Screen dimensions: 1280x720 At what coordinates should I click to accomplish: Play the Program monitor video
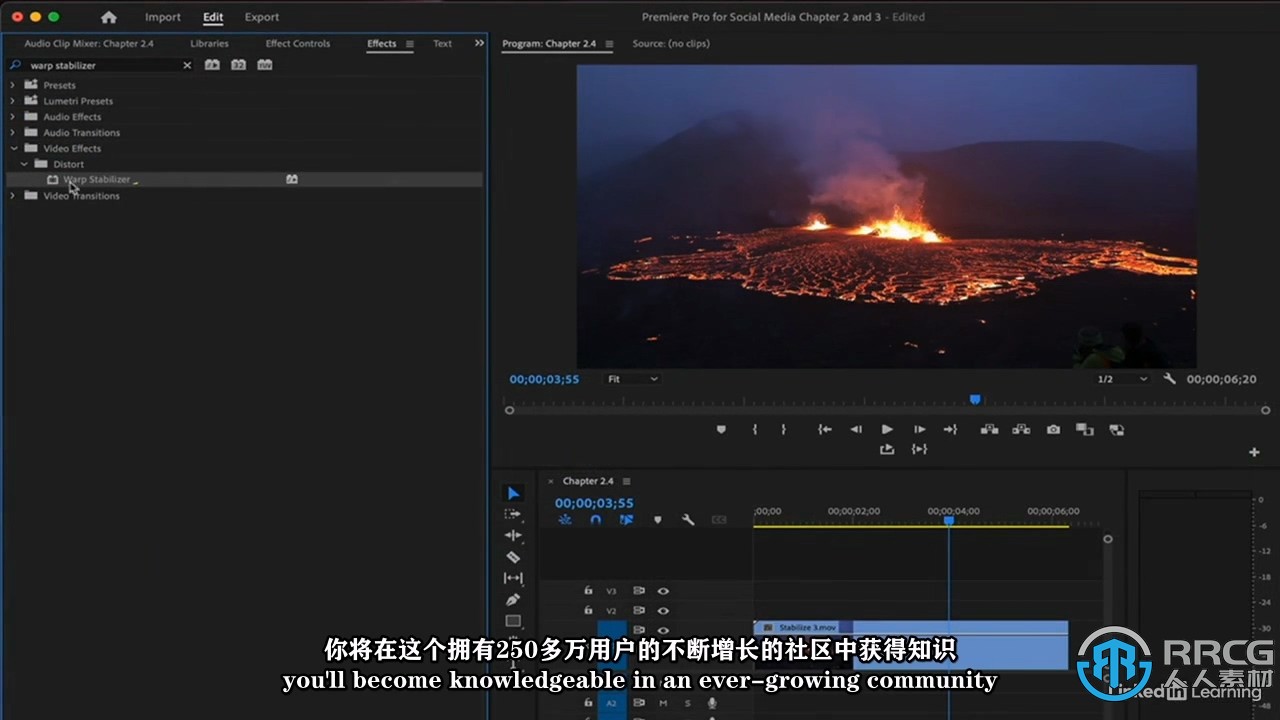coord(887,429)
